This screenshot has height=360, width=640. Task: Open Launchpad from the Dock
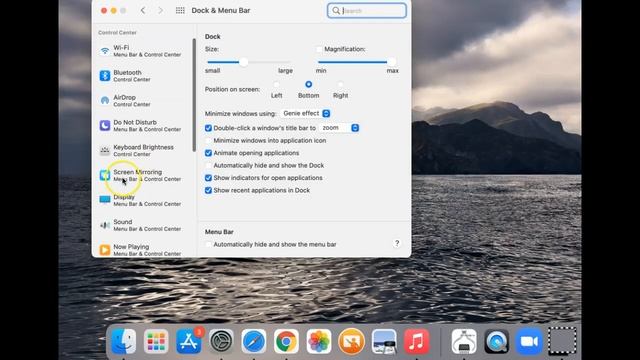tap(156, 341)
